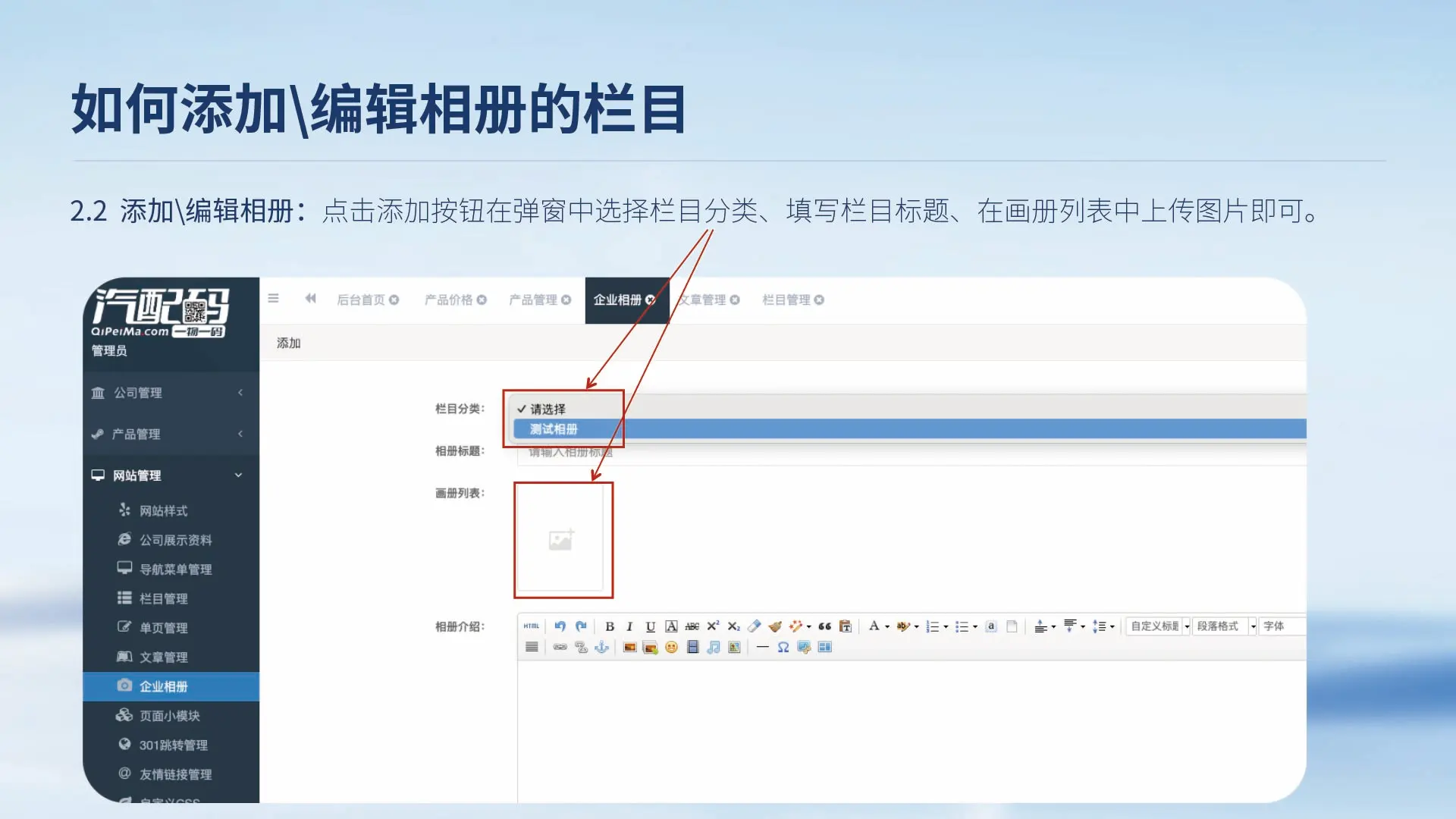Open text highlight color dropdown

click(917, 627)
